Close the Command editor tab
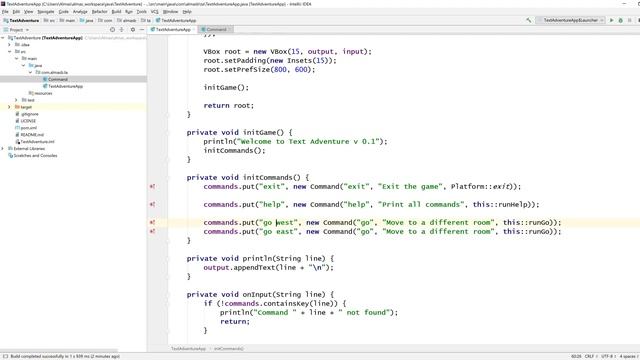This screenshot has height=360, width=640. tap(229, 29)
